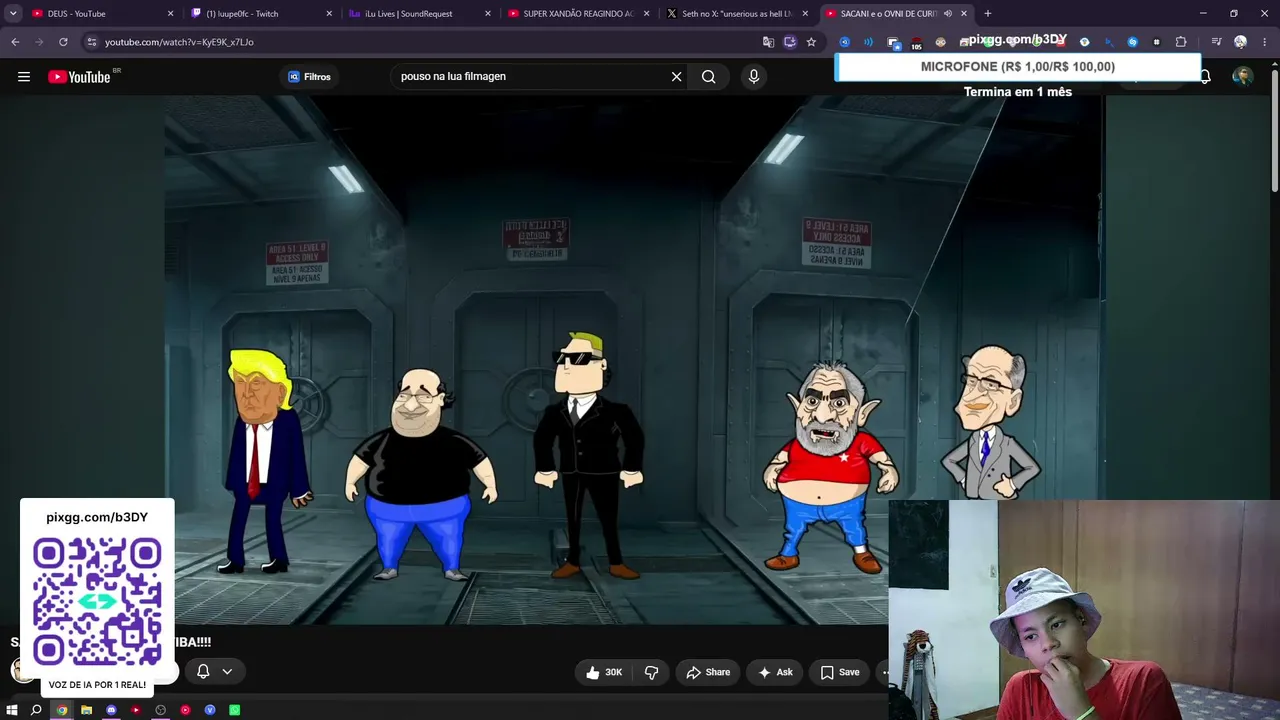Open Discord from the taskbar

[111, 710]
